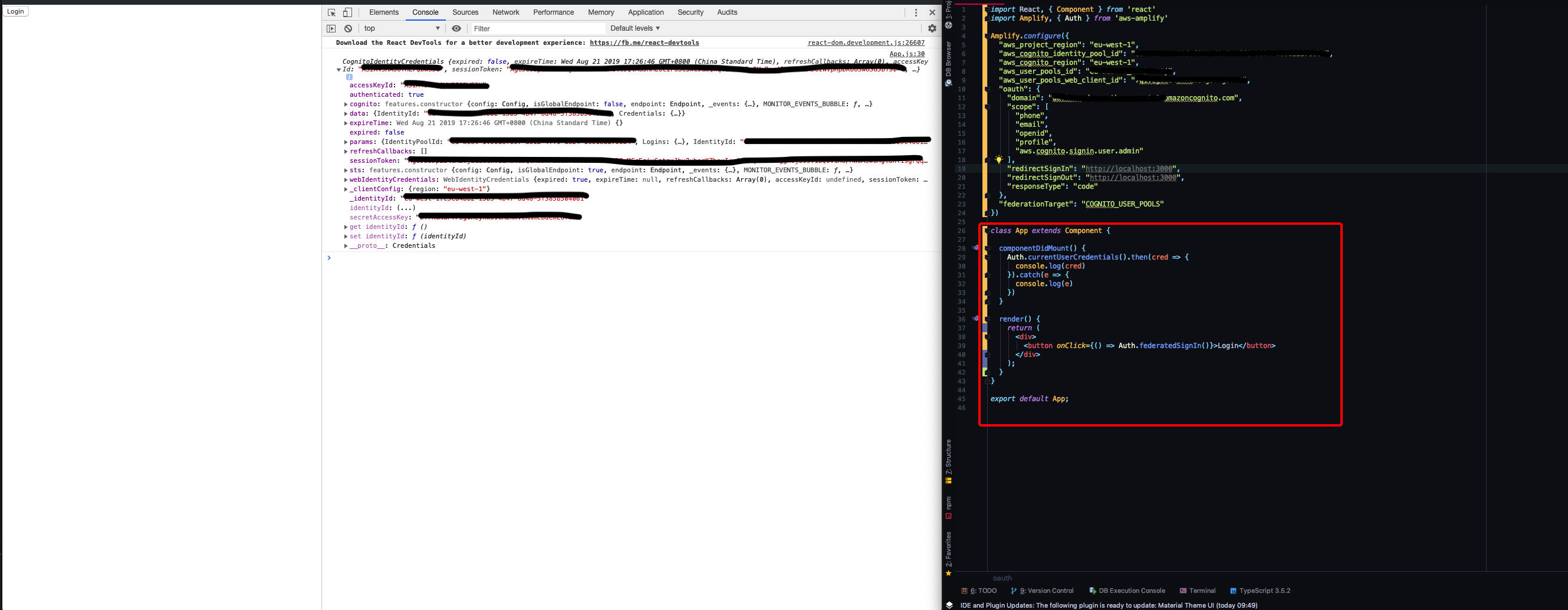Open DevTools settings gear

click(932, 28)
